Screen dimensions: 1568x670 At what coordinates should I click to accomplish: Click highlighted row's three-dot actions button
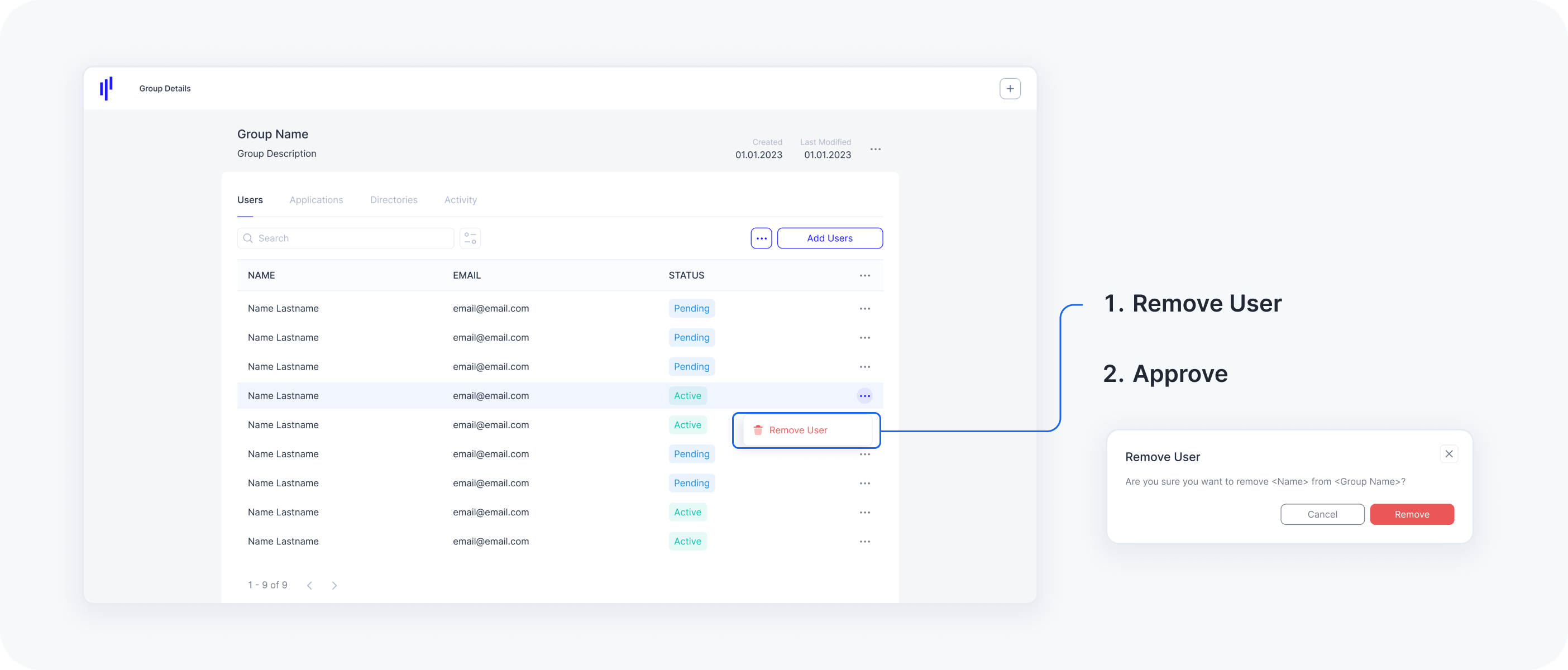click(x=864, y=396)
